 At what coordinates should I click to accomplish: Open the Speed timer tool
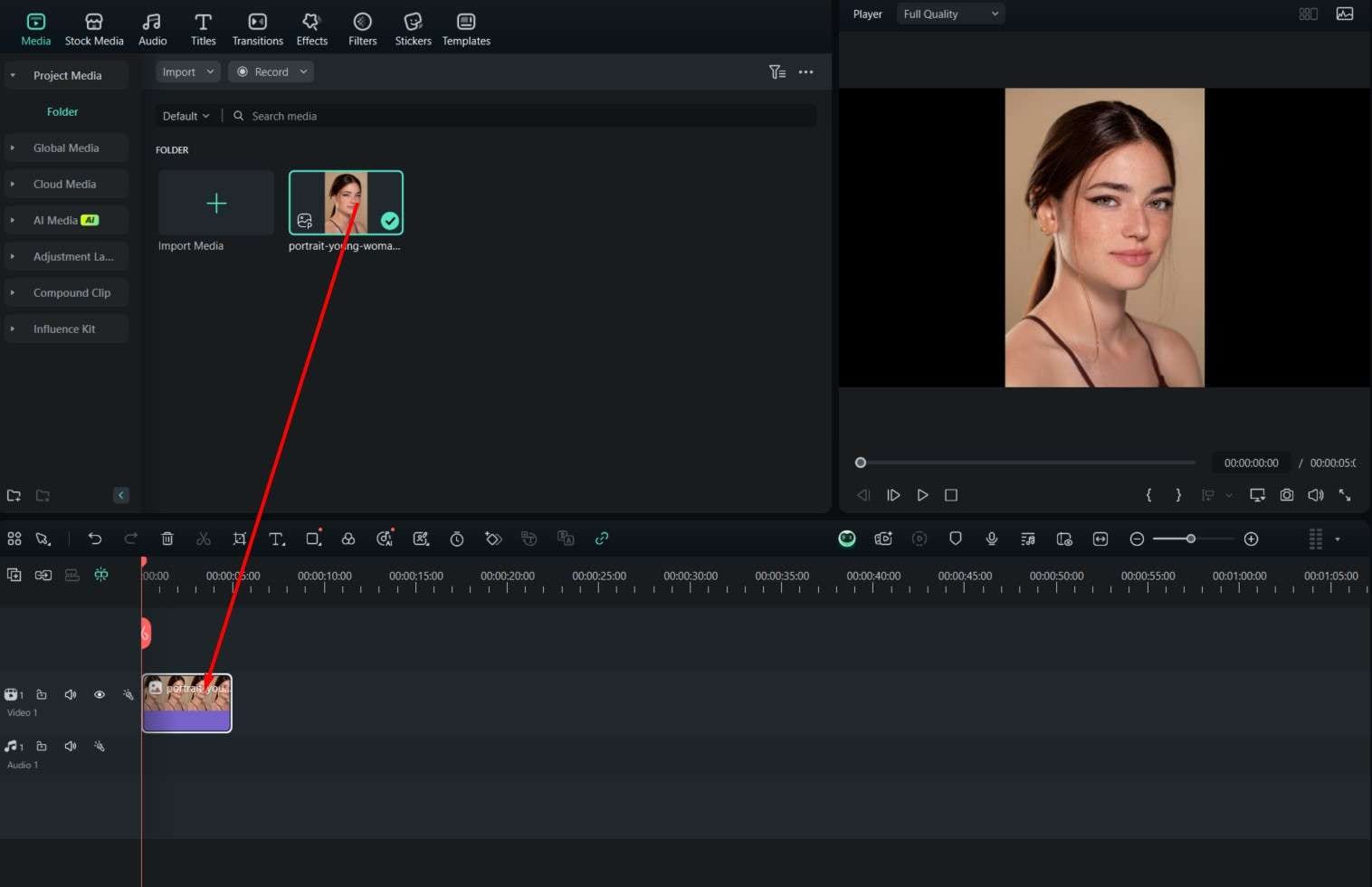pyautogui.click(x=457, y=539)
